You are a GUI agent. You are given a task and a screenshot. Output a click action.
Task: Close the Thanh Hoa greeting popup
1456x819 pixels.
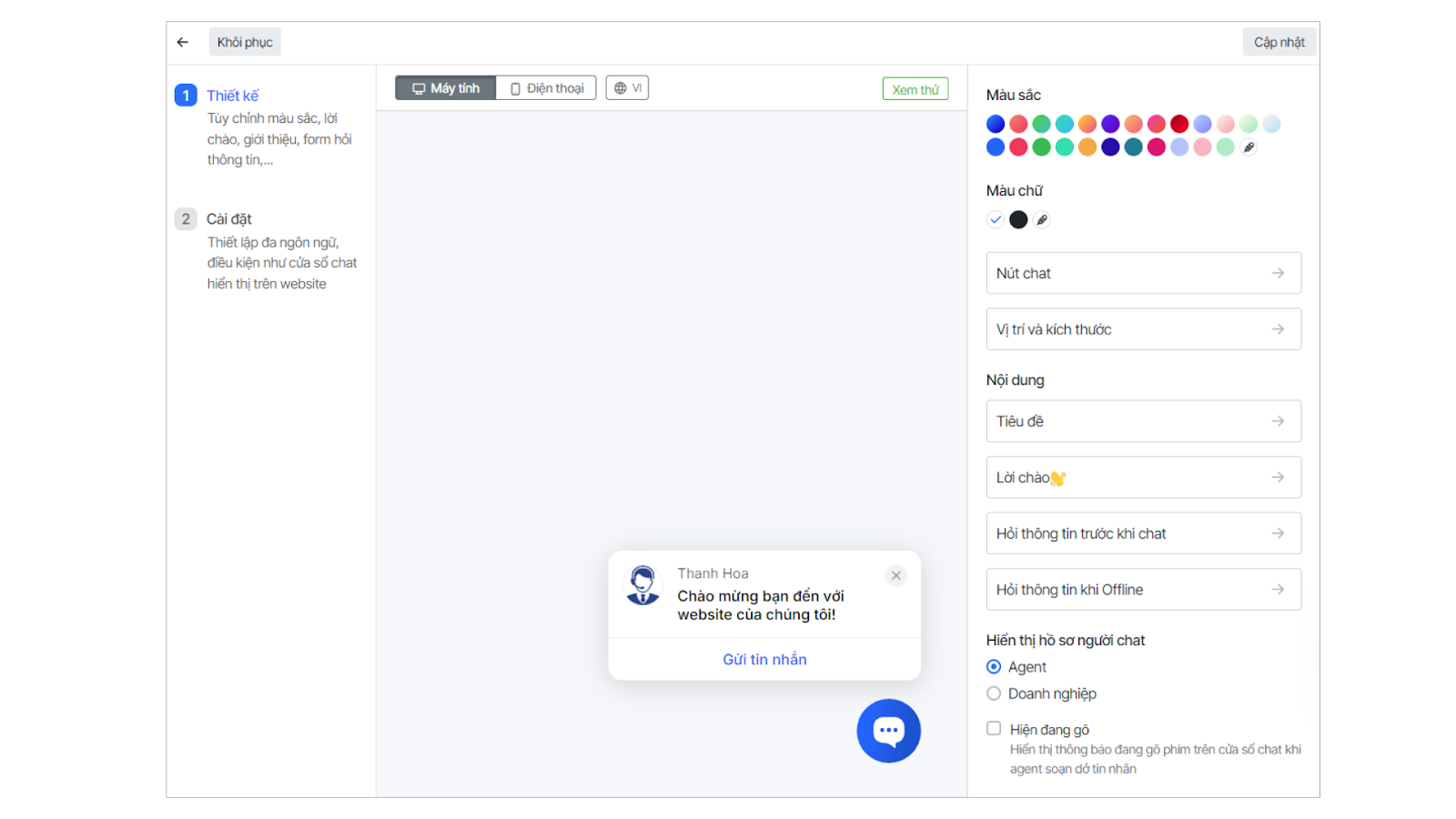tap(896, 575)
